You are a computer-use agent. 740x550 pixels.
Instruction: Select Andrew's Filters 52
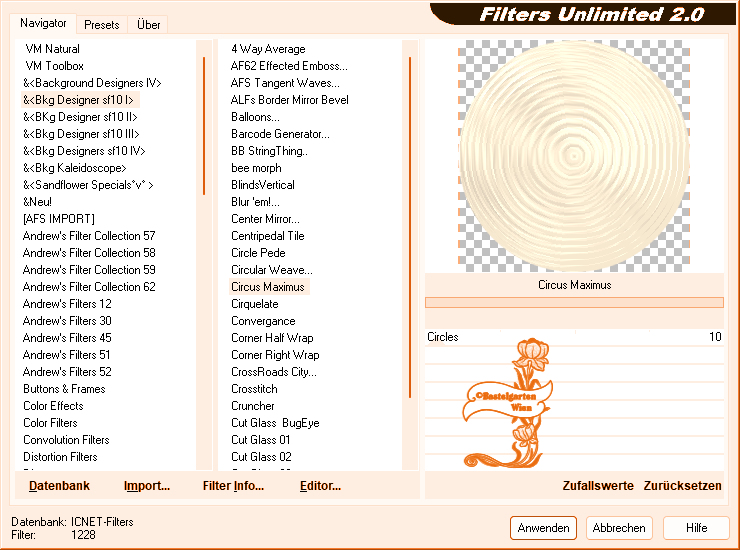[x=67, y=372]
